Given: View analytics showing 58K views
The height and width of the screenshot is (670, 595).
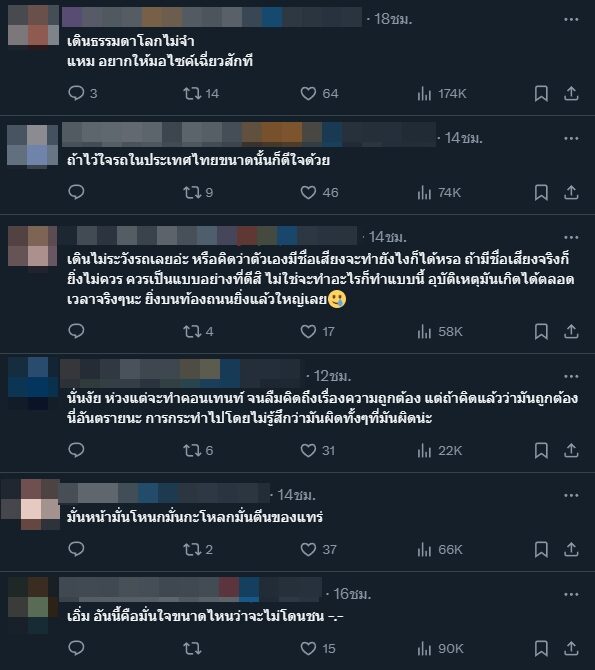Looking at the screenshot, I should pyautogui.click(x=440, y=332).
